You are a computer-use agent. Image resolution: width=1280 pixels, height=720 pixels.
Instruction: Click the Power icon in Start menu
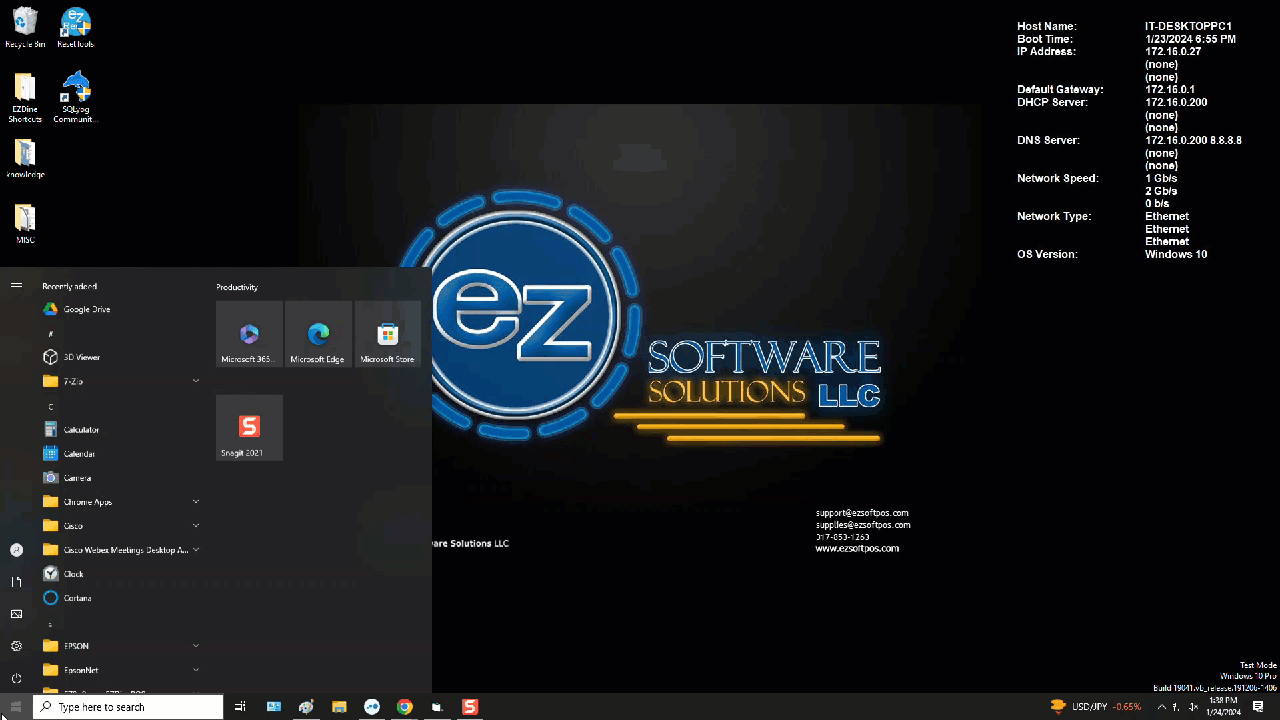16,678
